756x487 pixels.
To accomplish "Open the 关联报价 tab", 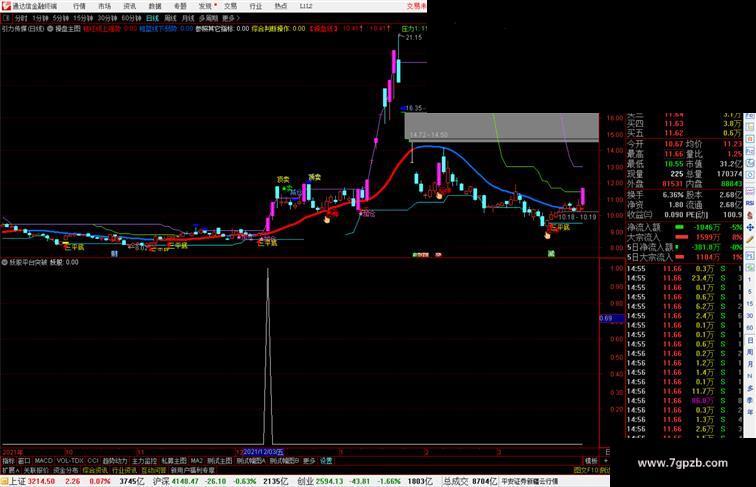I will pyautogui.click(x=36, y=470).
